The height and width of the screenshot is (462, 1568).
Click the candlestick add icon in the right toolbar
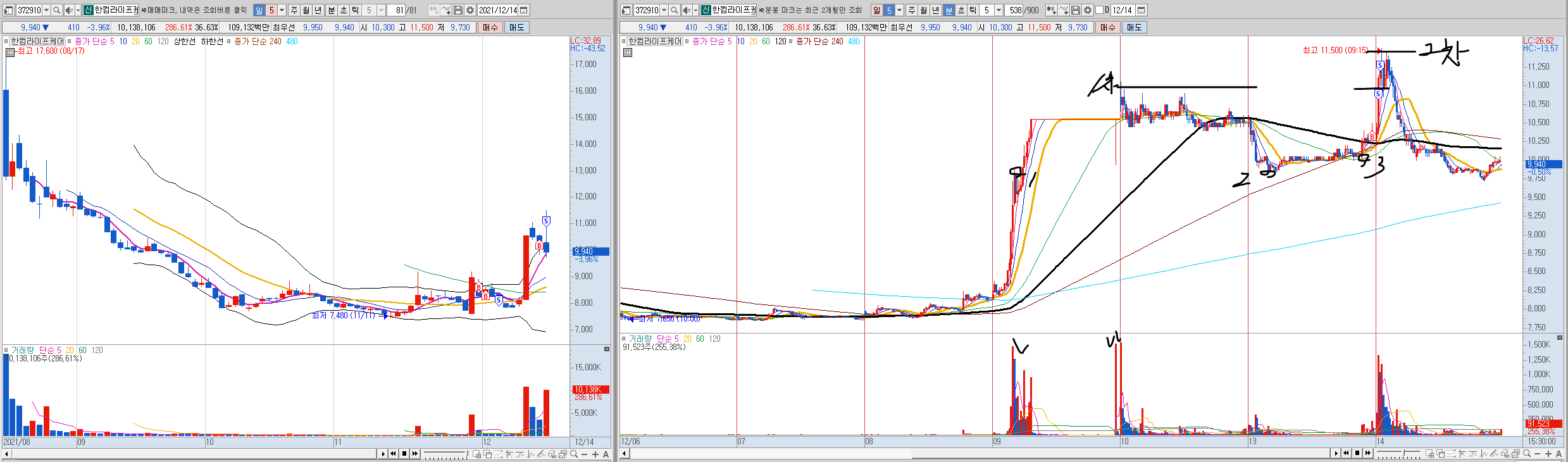click(1052, 10)
